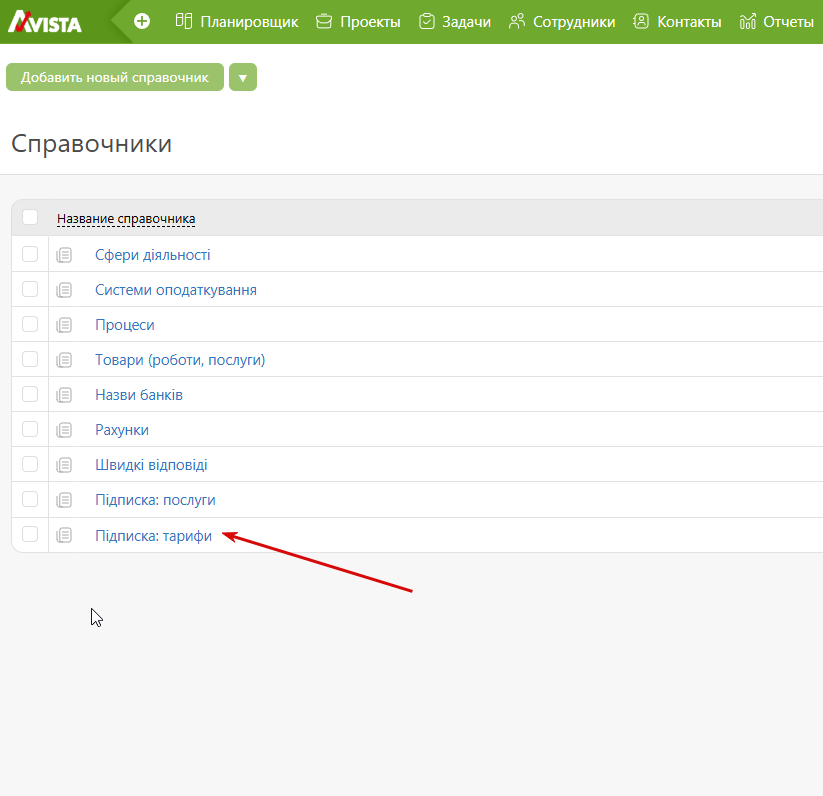Click the directory icon beside Назви банків
The width and height of the screenshot is (823, 796).
coord(65,395)
